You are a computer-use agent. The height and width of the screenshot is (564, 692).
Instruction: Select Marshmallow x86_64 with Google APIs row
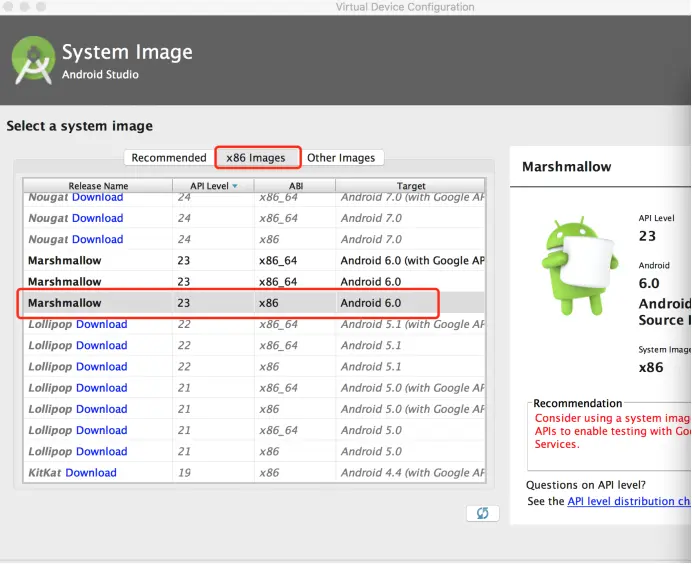[254, 260]
